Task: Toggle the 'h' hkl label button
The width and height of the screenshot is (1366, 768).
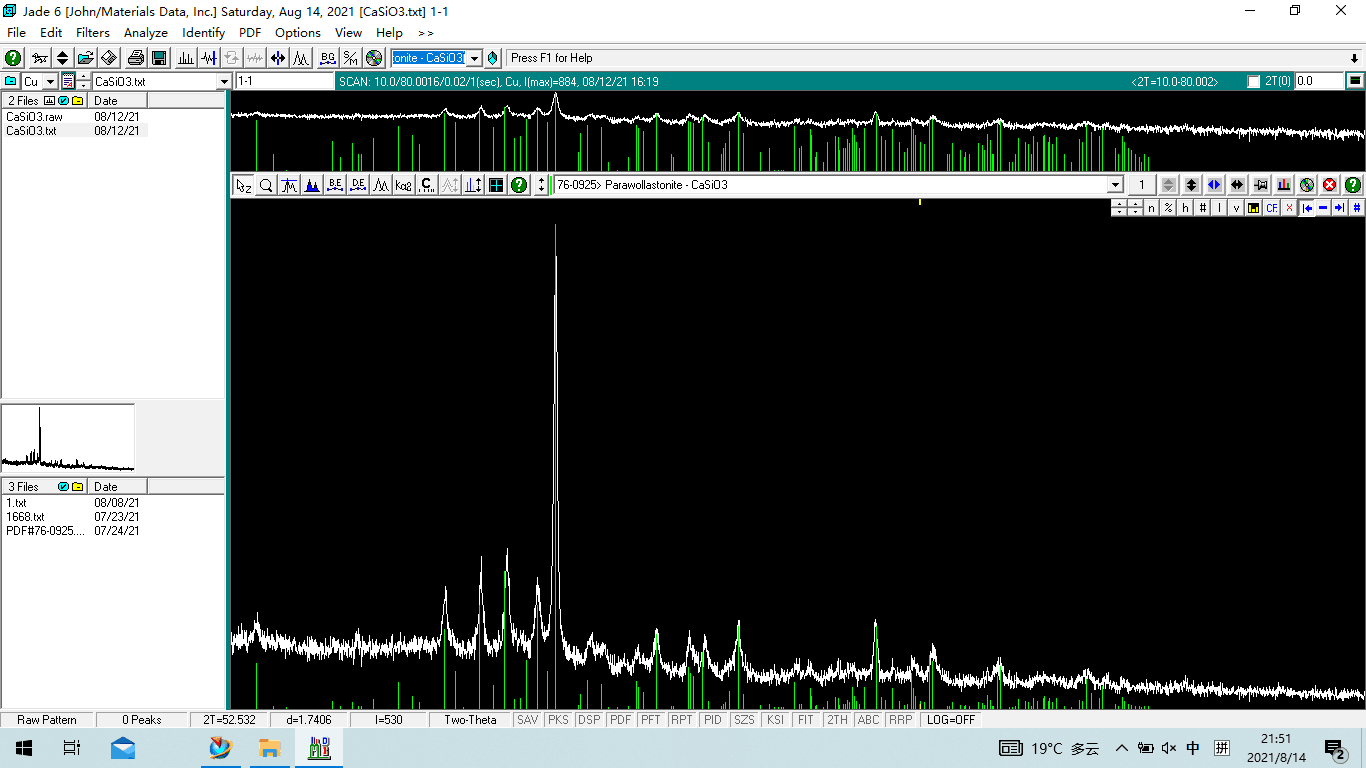Action: (1185, 208)
